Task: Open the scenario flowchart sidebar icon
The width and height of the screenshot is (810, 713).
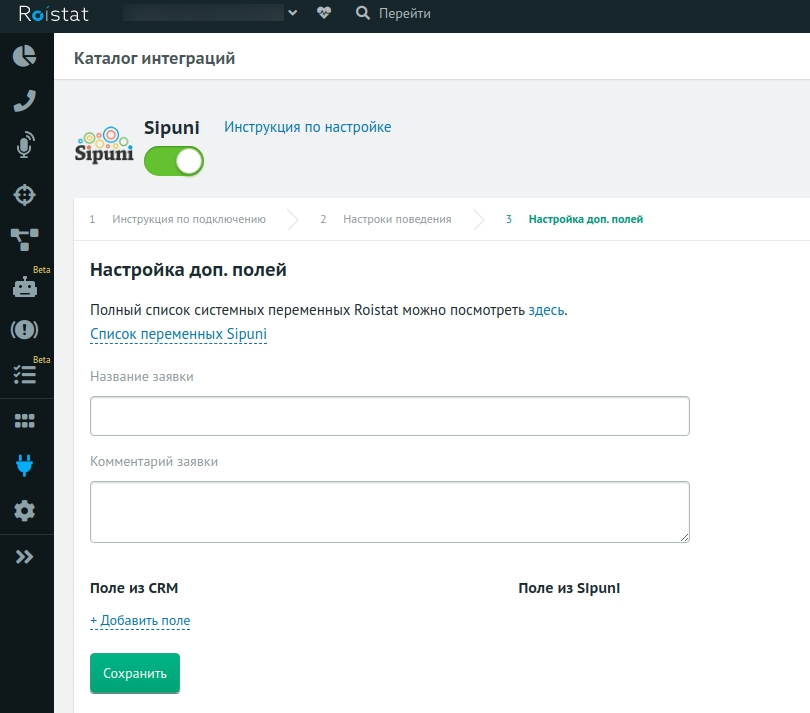Action: (x=24, y=240)
